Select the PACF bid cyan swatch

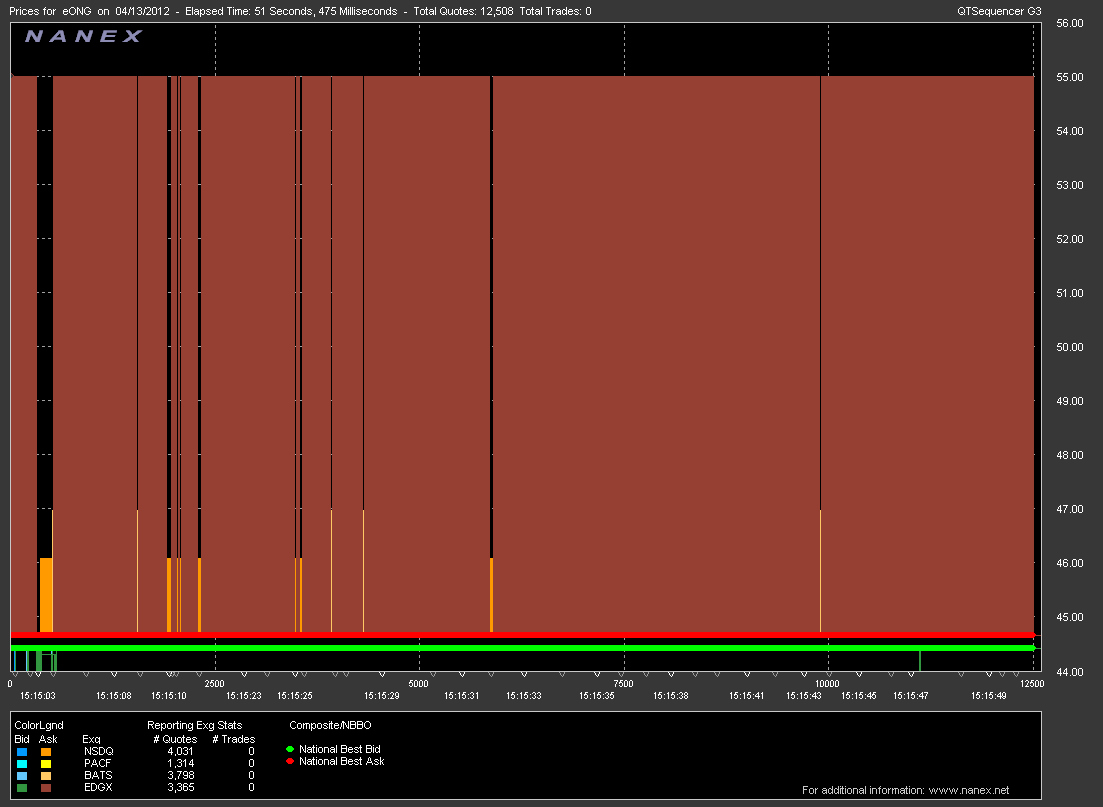[x=22, y=763]
